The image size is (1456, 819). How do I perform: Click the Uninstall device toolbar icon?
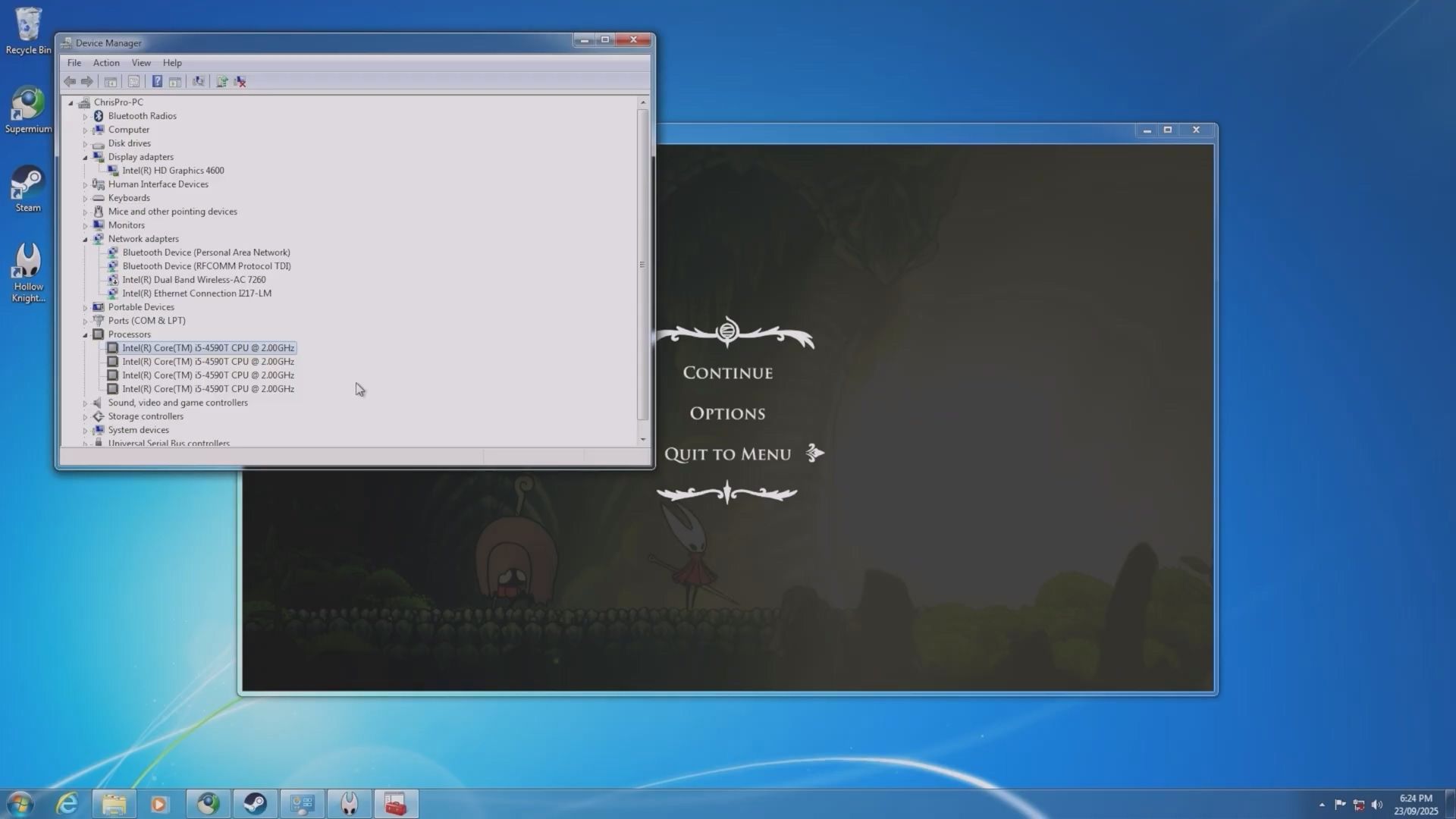(240, 82)
